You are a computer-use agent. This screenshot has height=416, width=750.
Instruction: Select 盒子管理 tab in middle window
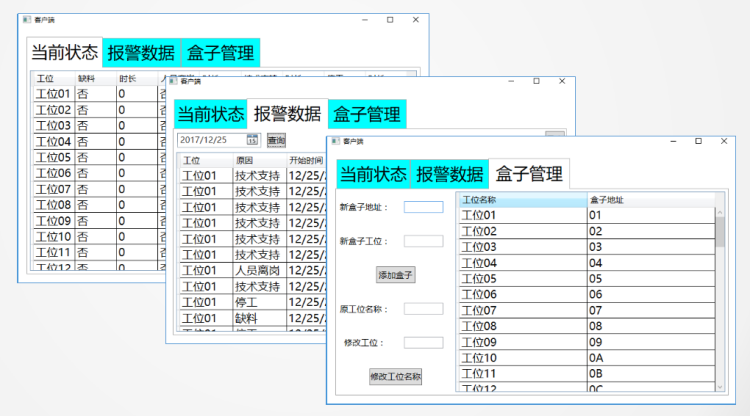click(367, 114)
